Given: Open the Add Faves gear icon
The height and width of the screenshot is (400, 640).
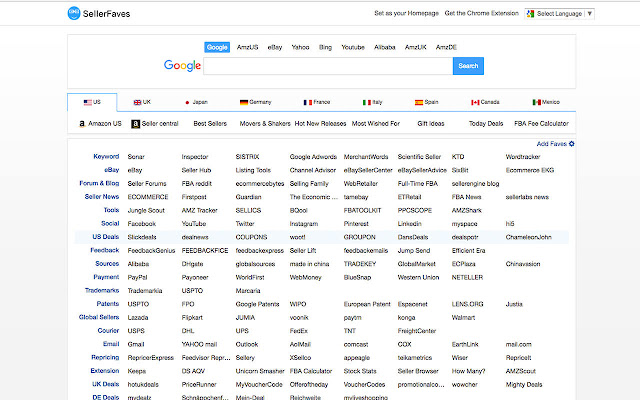Looking at the screenshot, I should (x=571, y=144).
